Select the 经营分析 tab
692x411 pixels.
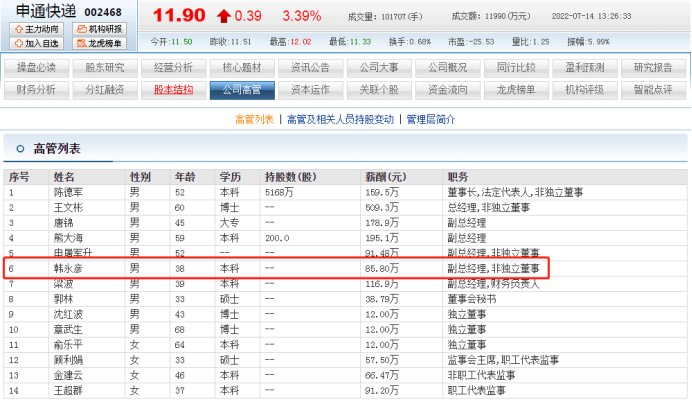click(173, 68)
